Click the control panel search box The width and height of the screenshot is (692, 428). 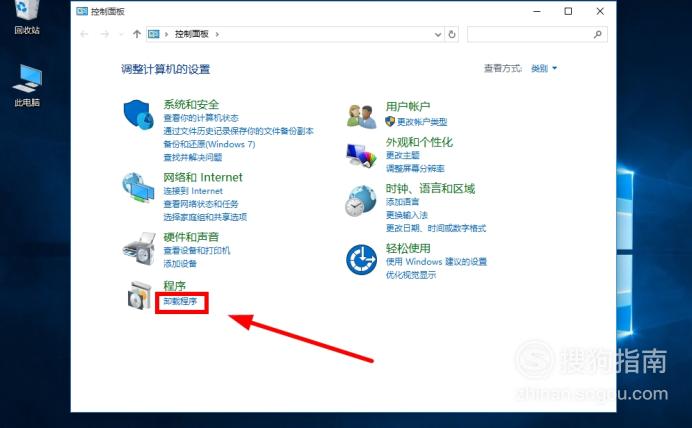coord(537,34)
